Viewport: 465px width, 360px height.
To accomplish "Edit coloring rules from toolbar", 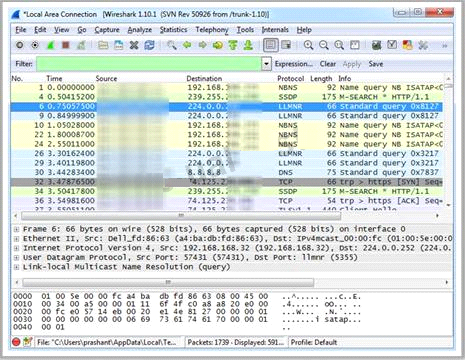I will 407,45.
